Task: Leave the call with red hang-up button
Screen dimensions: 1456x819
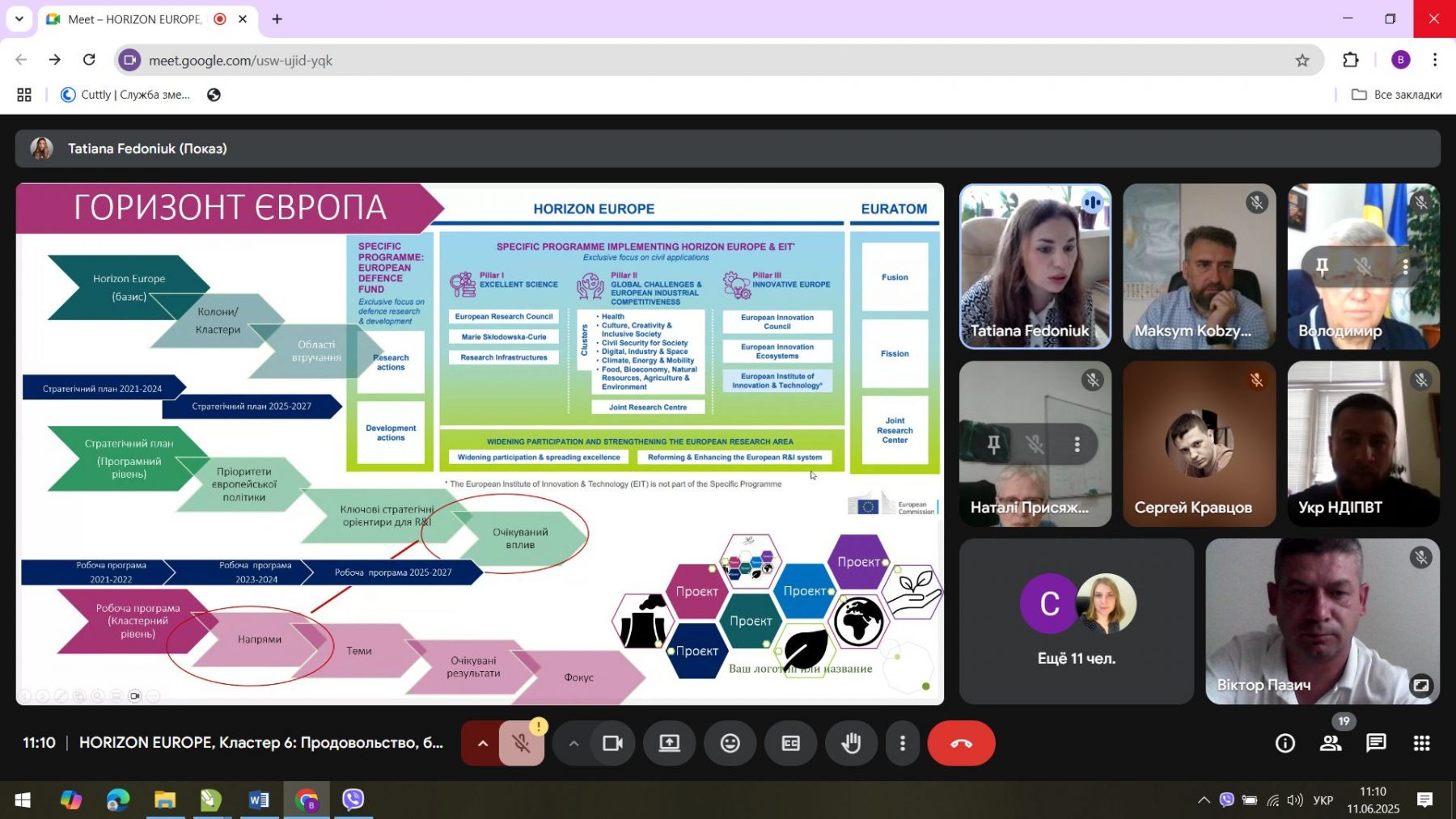Action: pyautogui.click(x=961, y=743)
